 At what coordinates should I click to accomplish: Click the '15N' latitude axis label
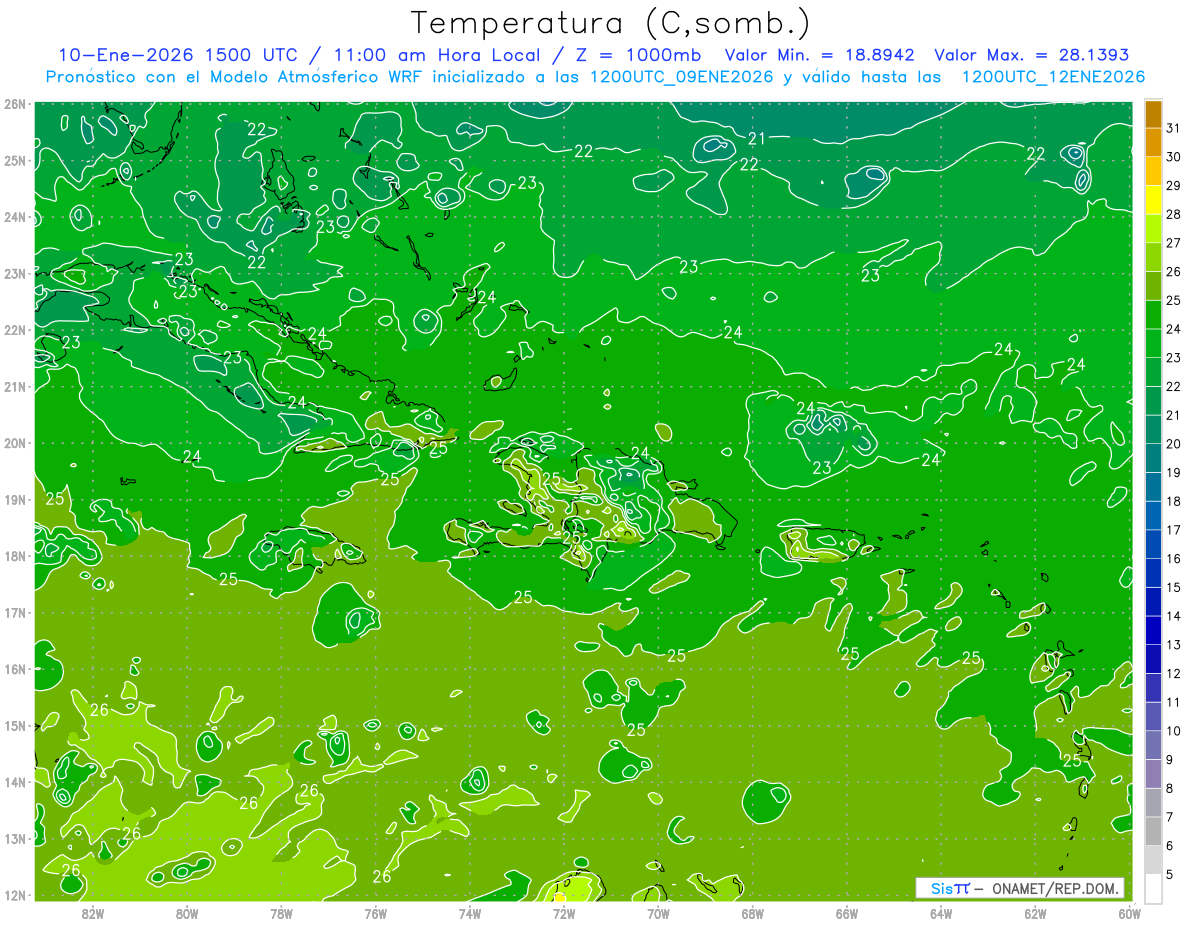[x=15, y=725]
